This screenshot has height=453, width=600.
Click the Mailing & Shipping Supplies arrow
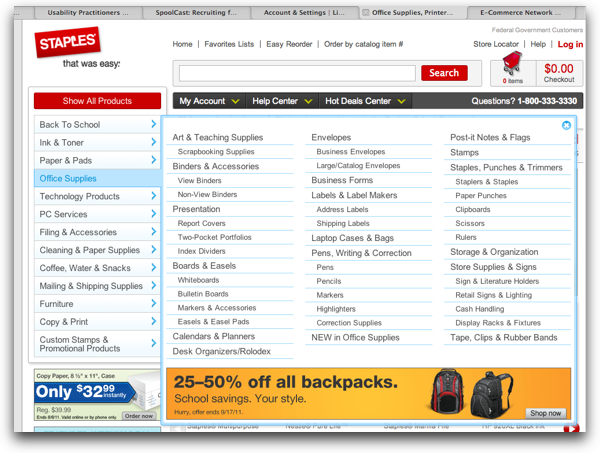pyautogui.click(x=153, y=285)
